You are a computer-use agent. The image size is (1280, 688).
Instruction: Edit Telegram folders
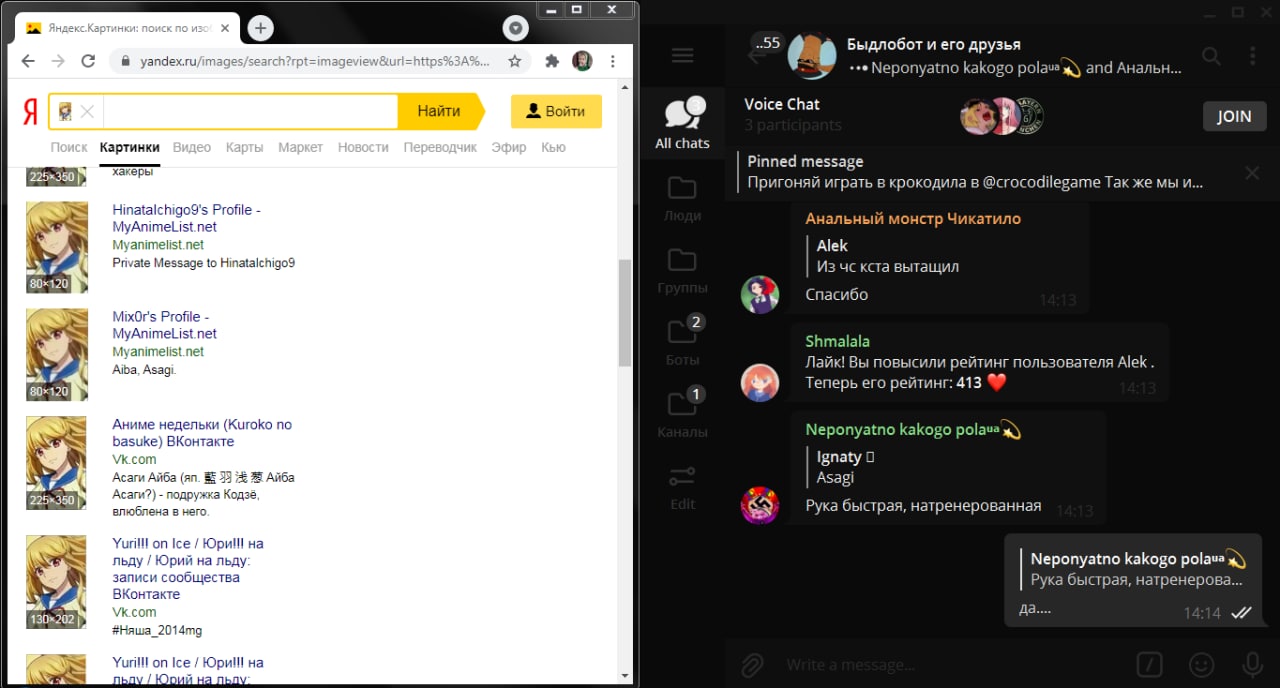pyautogui.click(x=683, y=487)
